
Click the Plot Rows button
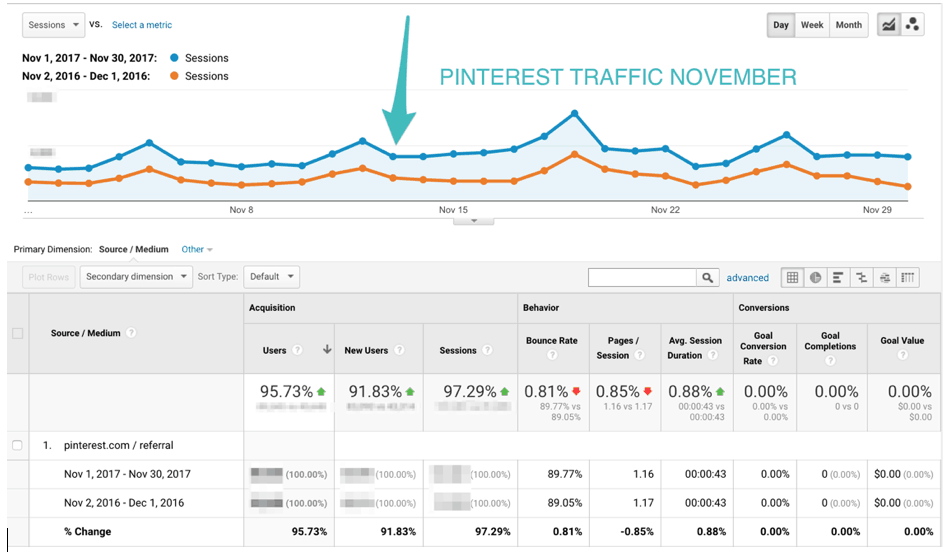(48, 277)
